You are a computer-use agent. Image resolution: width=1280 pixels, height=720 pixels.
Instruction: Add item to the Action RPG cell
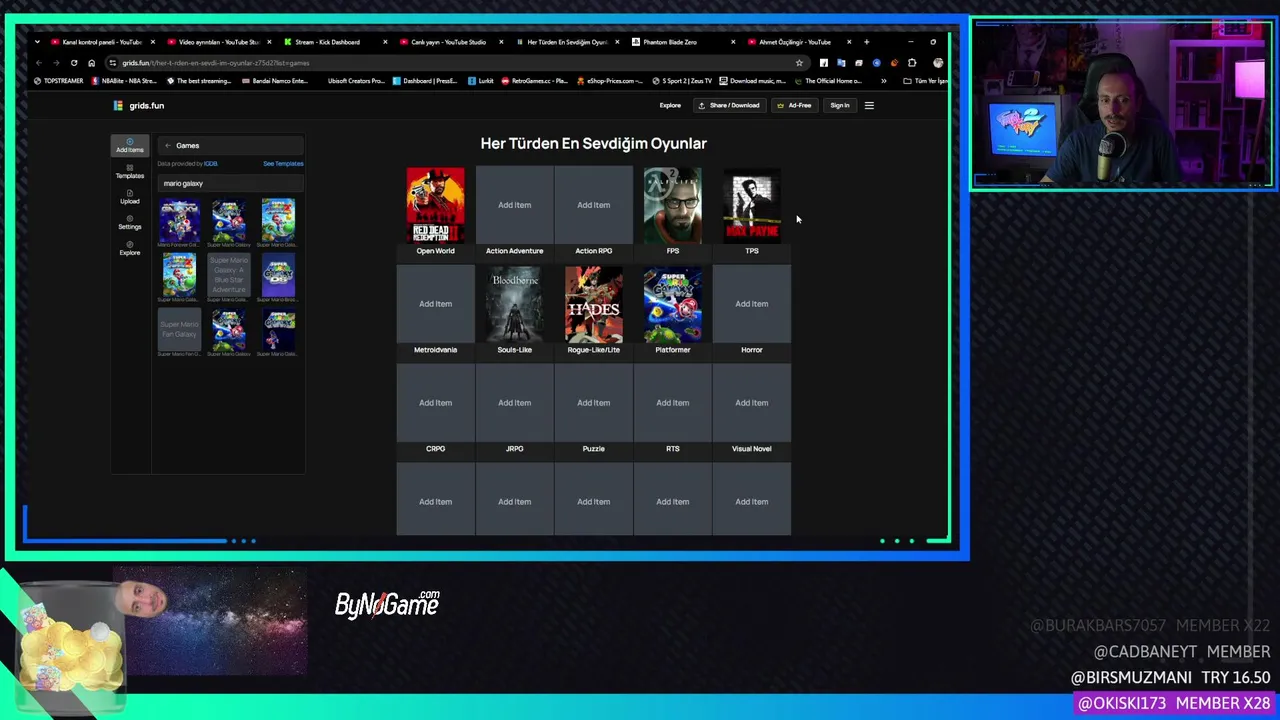tap(594, 205)
